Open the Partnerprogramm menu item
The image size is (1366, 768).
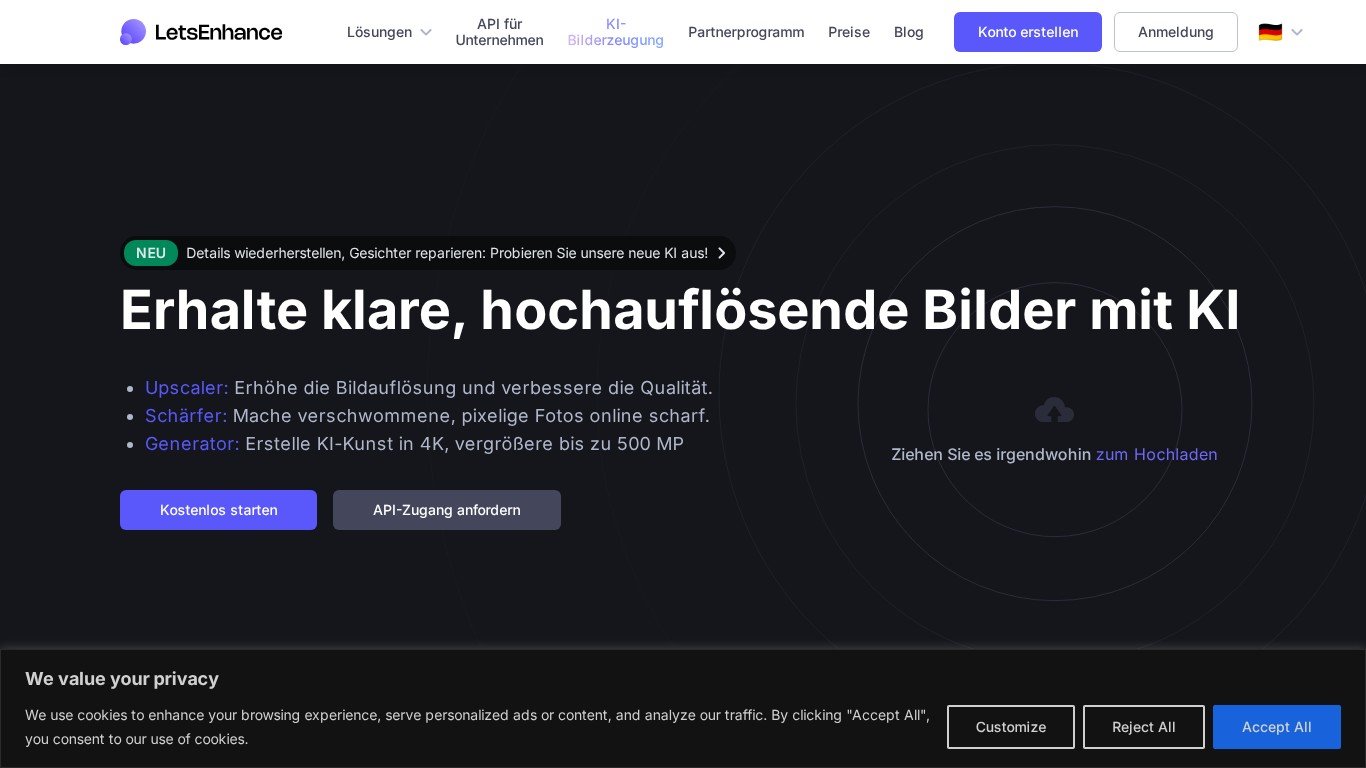point(746,32)
